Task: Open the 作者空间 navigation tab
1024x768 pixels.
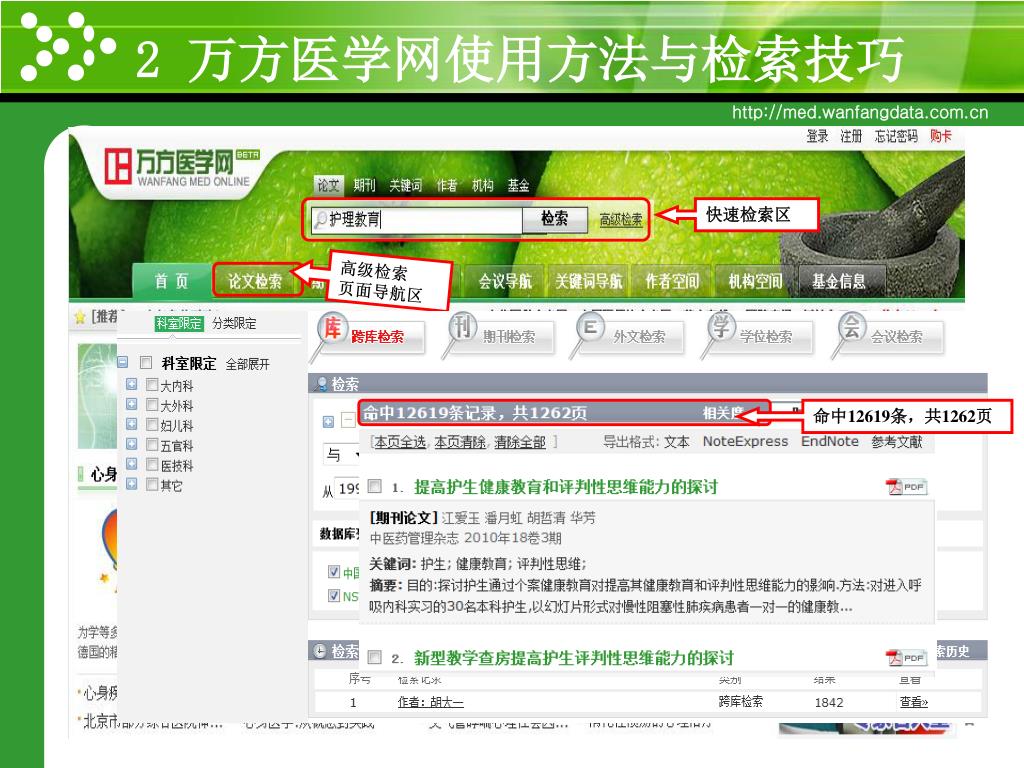Action: point(672,281)
